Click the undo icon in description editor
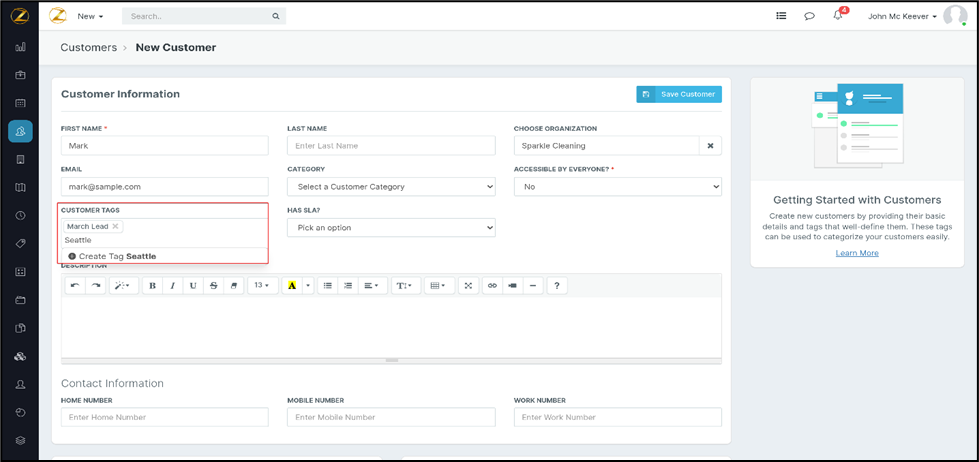 pyautogui.click(x=75, y=286)
